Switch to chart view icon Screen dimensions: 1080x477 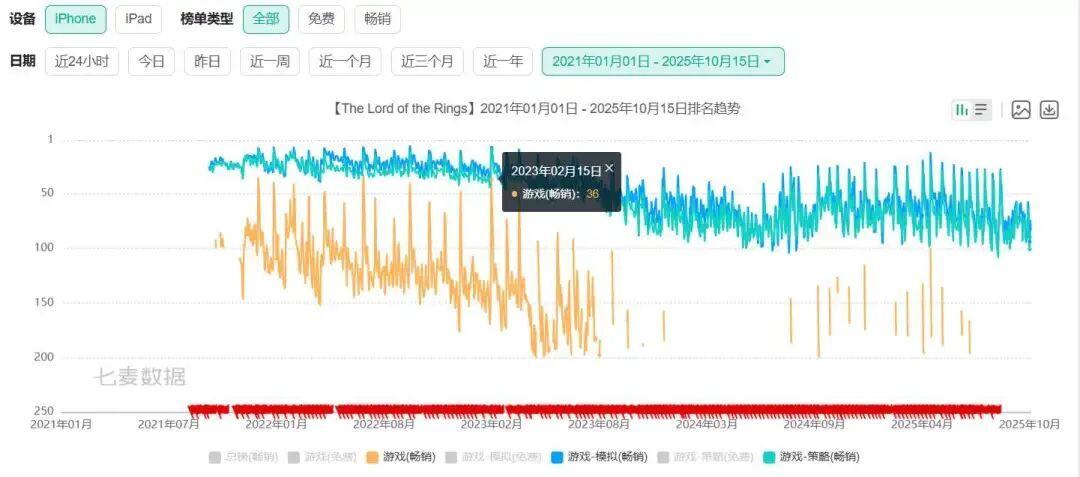[962, 110]
